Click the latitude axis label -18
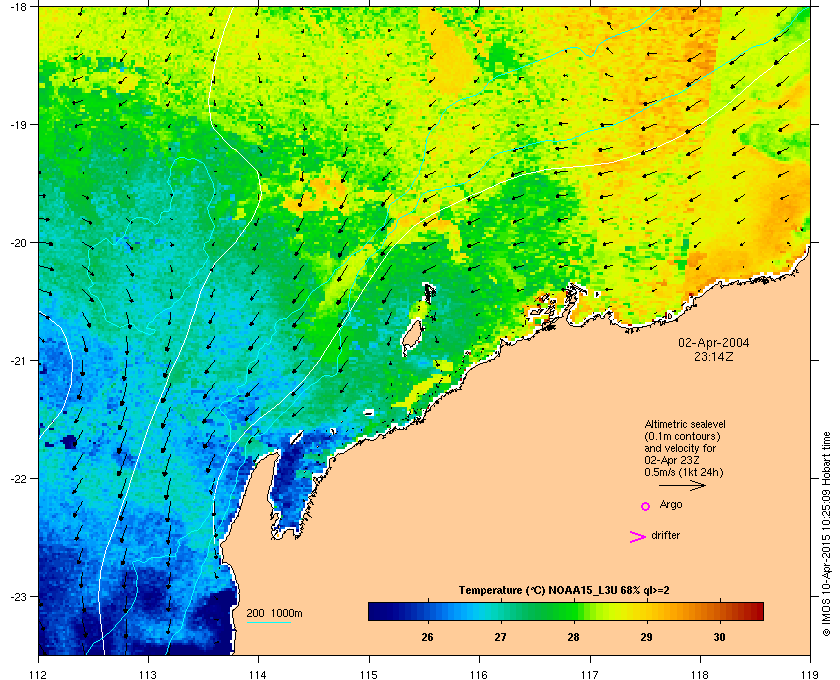Image resolution: width=840 pixels, height=680 pixels. click(x=18, y=6)
